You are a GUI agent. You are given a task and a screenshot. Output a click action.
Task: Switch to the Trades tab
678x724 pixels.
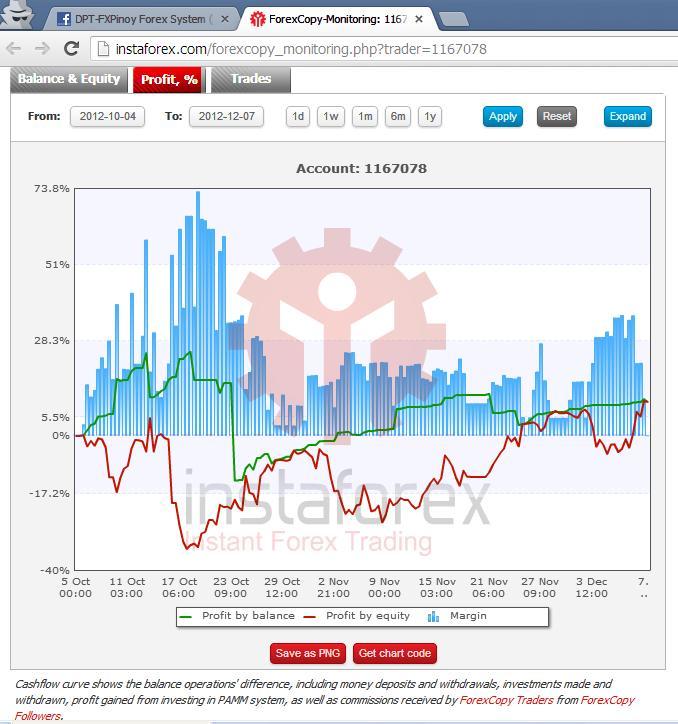251,79
